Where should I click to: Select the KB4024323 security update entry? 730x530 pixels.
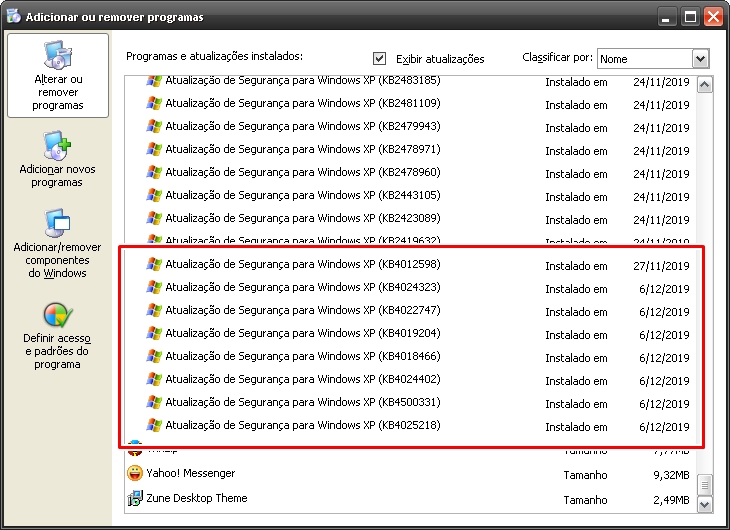pyautogui.click(x=411, y=287)
